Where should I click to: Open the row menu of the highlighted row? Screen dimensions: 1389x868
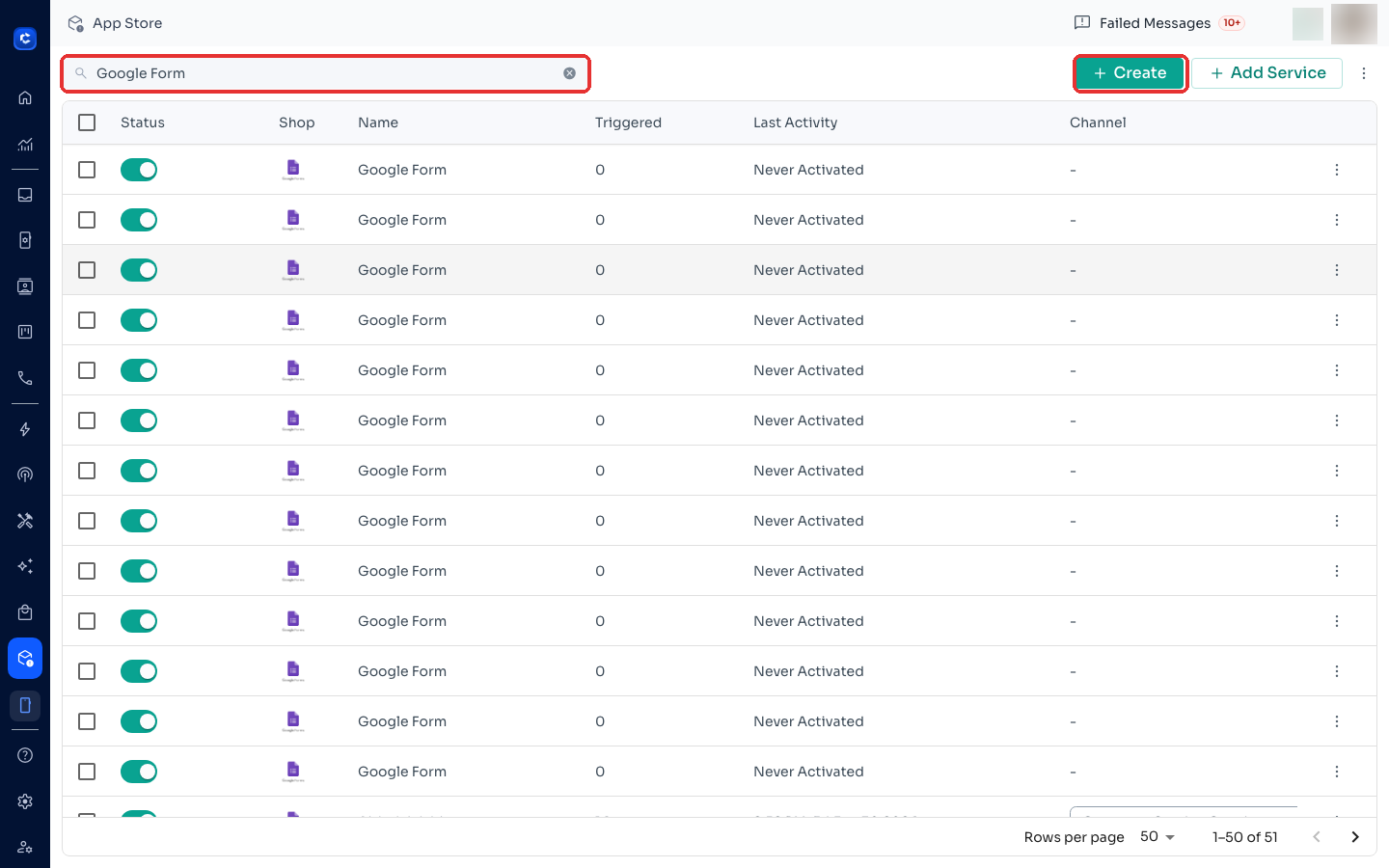tap(1337, 270)
